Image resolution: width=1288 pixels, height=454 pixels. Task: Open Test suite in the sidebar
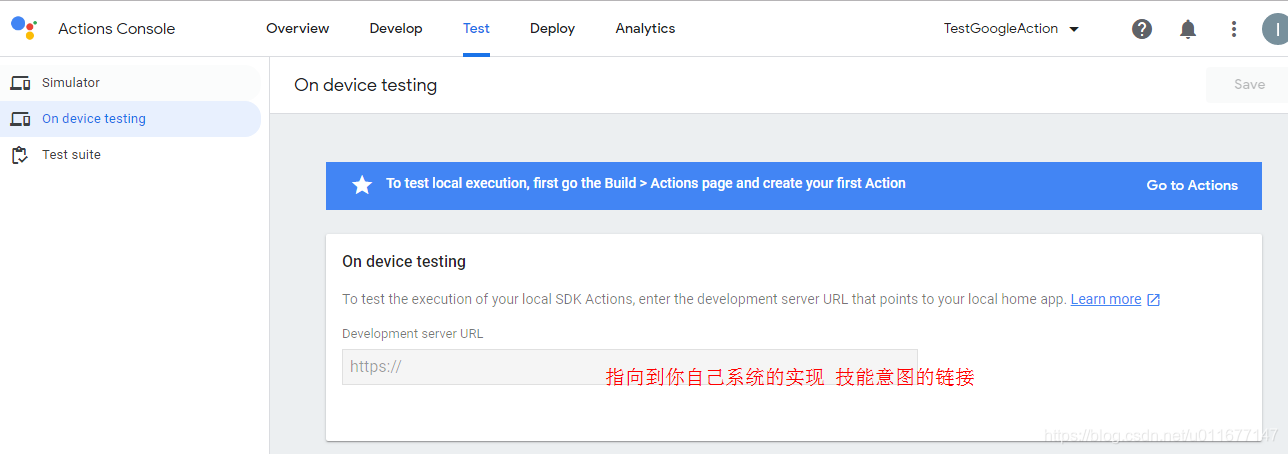pos(130,155)
